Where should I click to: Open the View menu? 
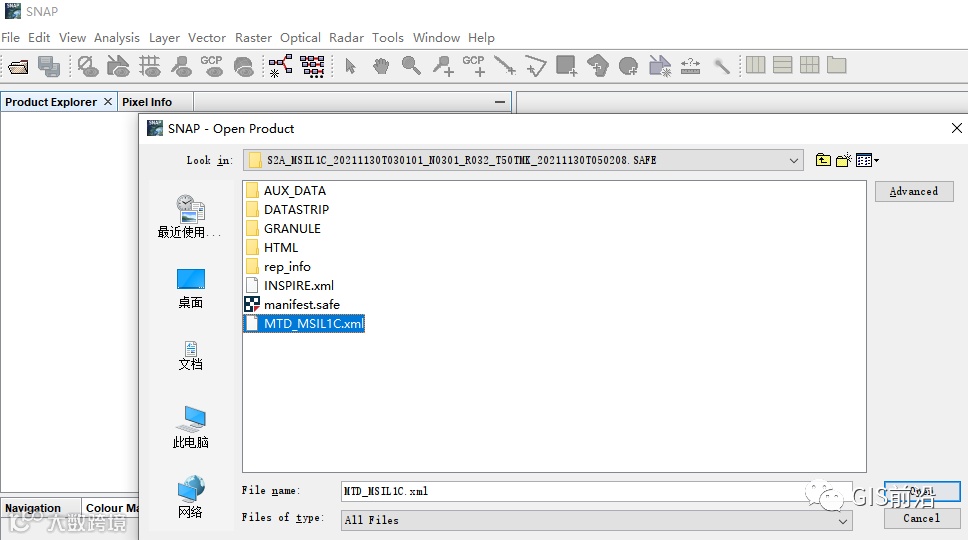[x=72, y=38]
